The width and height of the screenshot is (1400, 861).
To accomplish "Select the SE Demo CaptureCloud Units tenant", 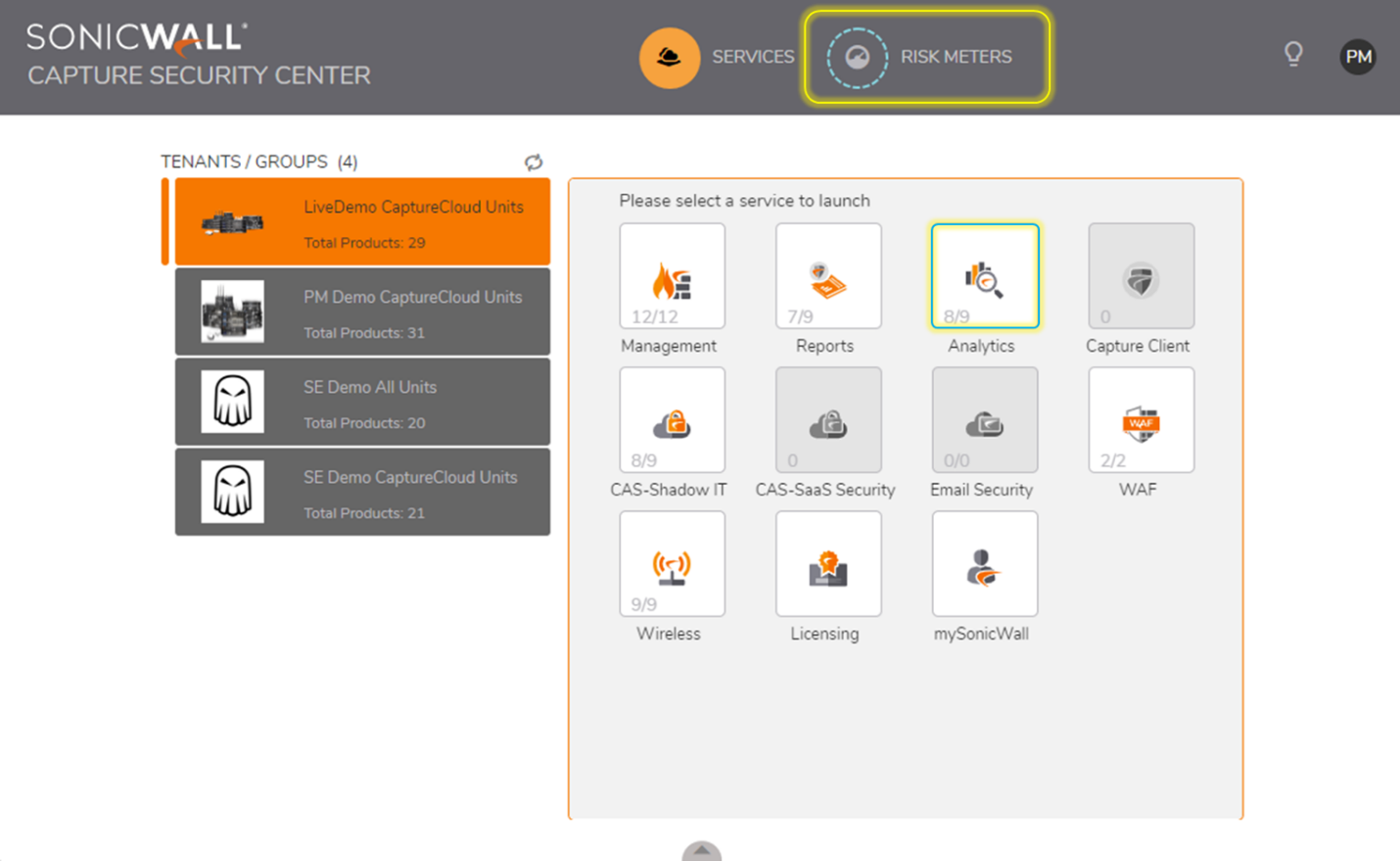I will click(x=362, y=493).
